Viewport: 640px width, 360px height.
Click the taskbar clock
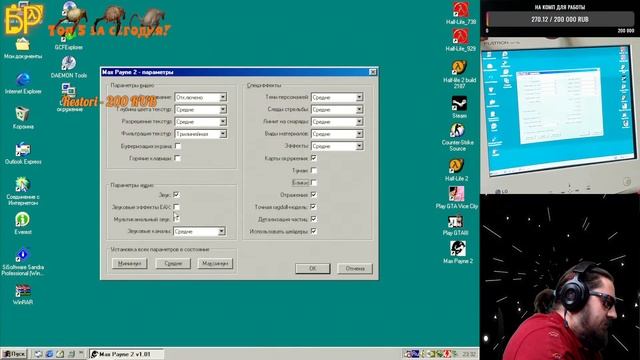point(469,354)
